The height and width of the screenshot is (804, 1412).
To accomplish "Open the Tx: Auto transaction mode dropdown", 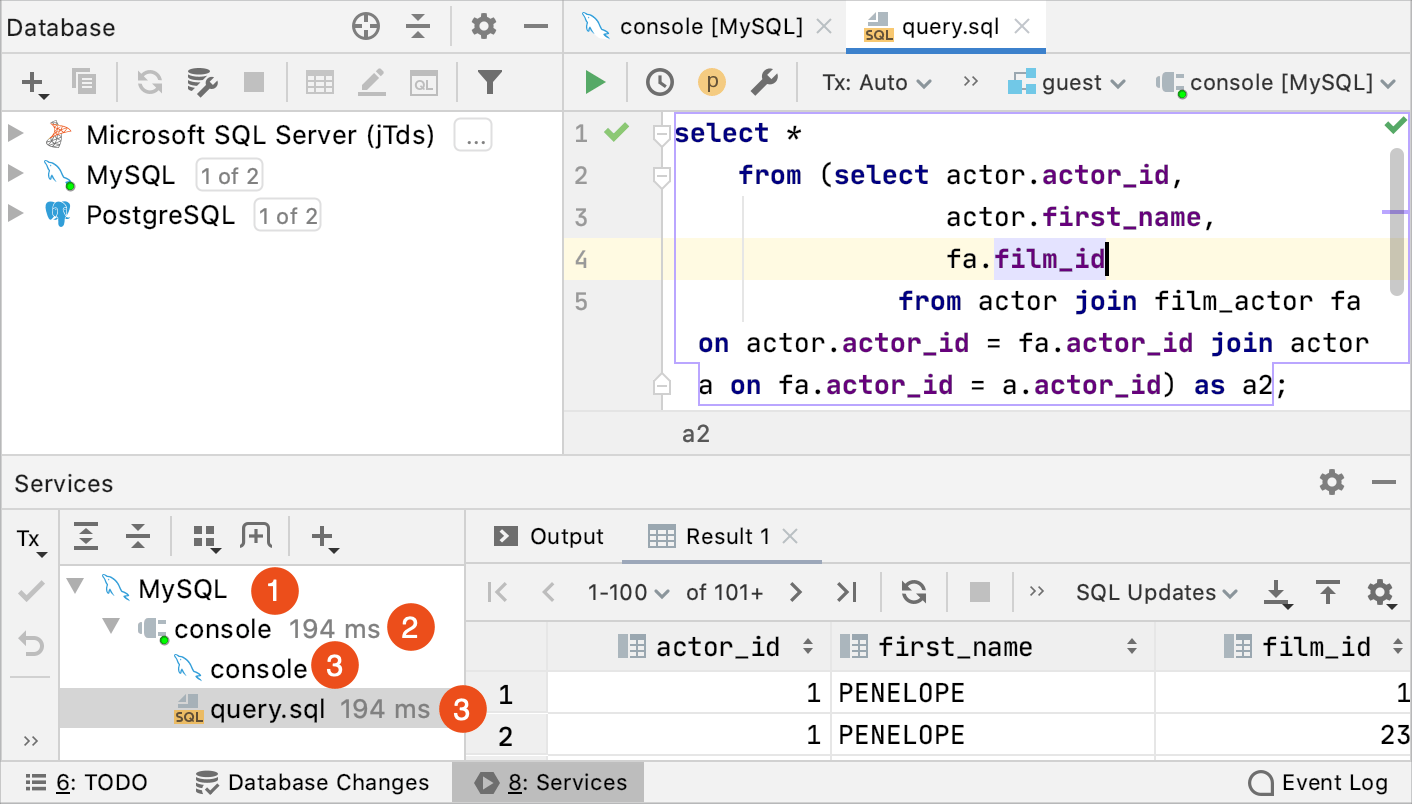I will pos(877,82).
